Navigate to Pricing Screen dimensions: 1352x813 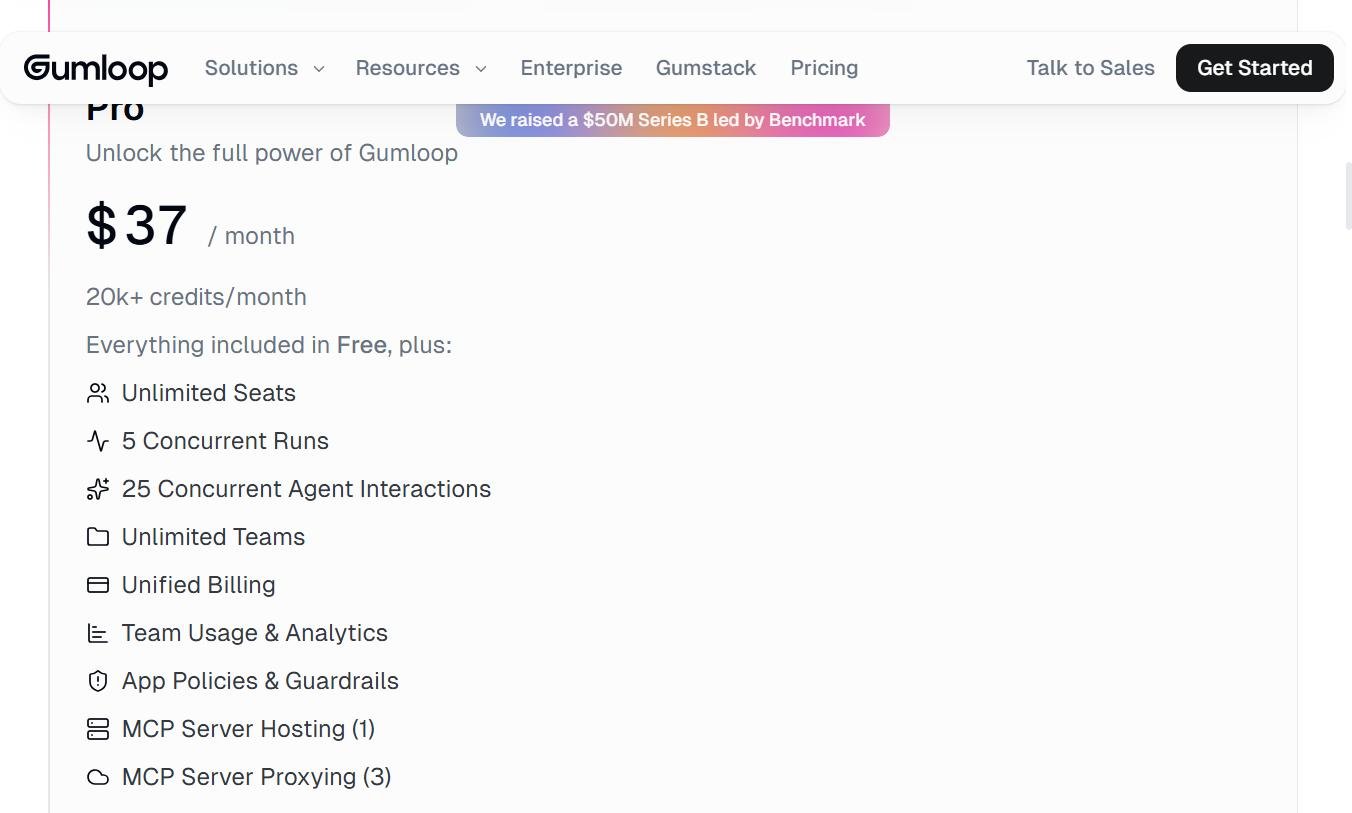[824, 68]
